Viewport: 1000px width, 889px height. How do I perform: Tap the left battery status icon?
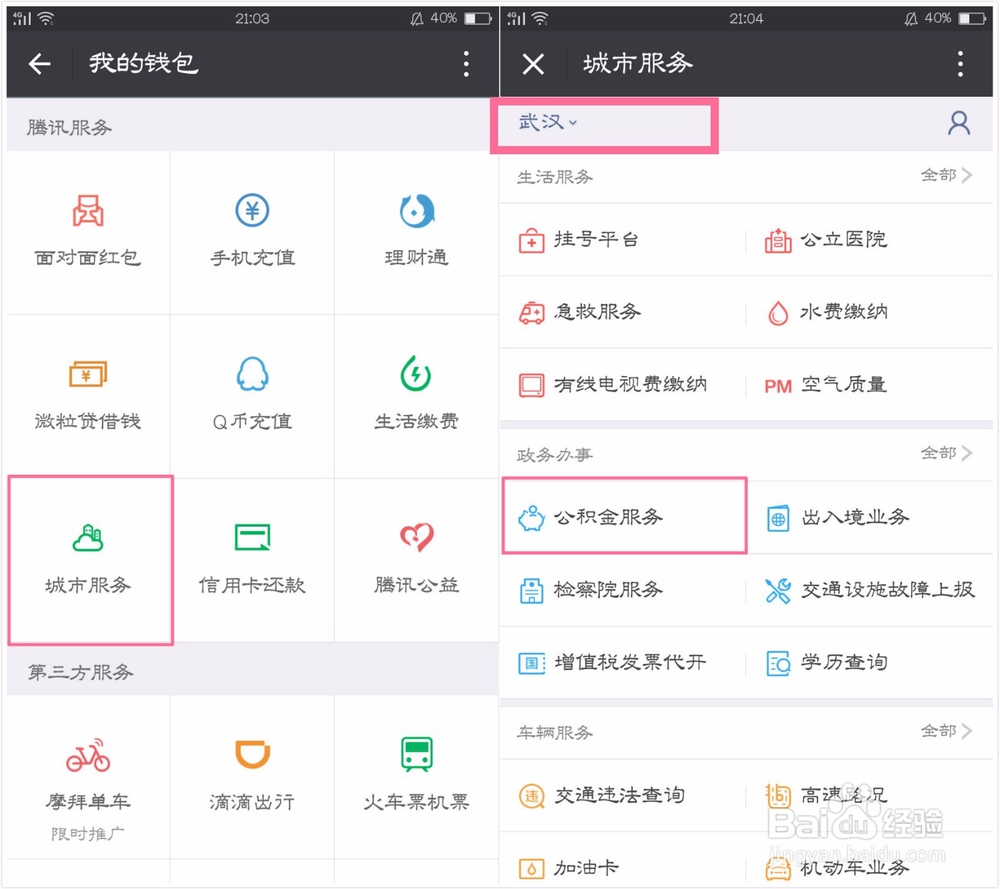pyautogui.click(x=478, y=18)
